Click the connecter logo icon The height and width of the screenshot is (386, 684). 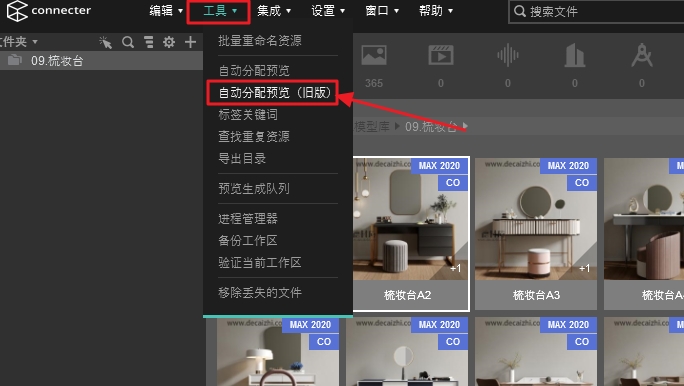tap(17, 11)
